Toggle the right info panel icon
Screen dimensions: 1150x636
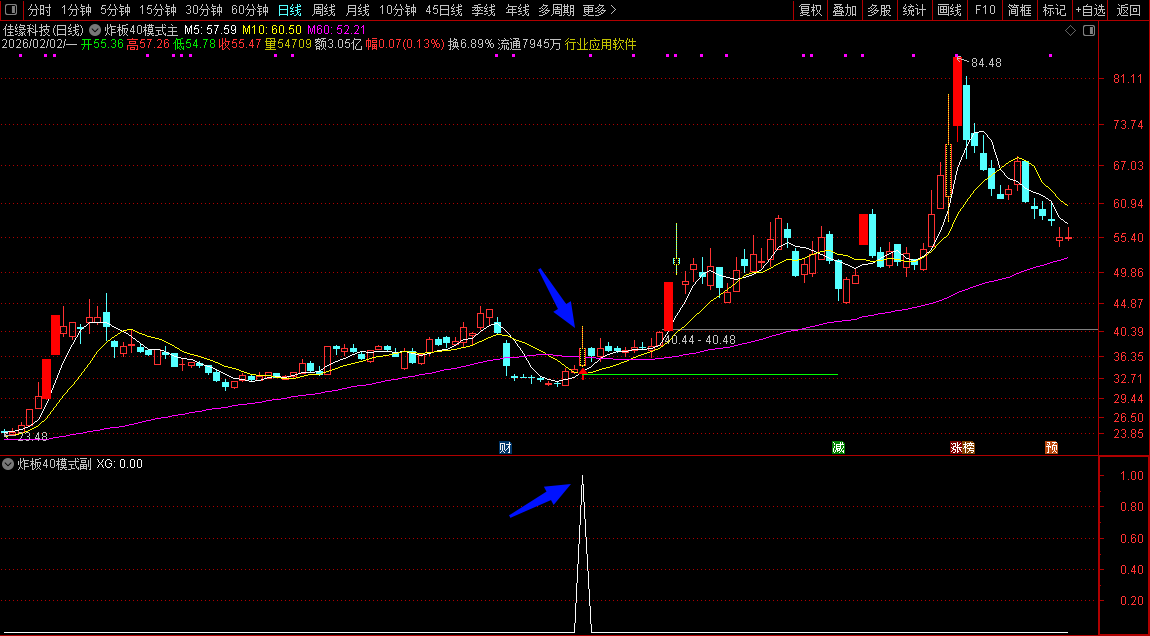pyautogui.click(x=1089, y=30)
